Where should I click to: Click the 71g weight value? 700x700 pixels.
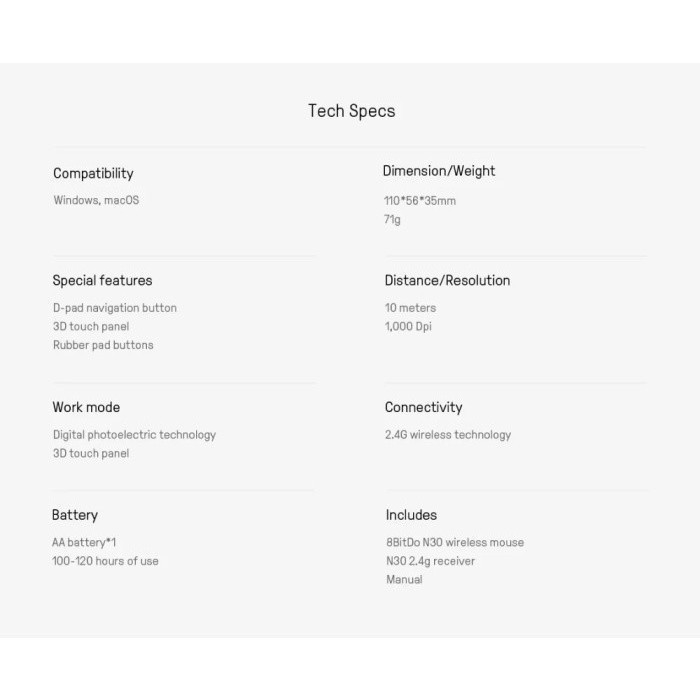point(392,219)
